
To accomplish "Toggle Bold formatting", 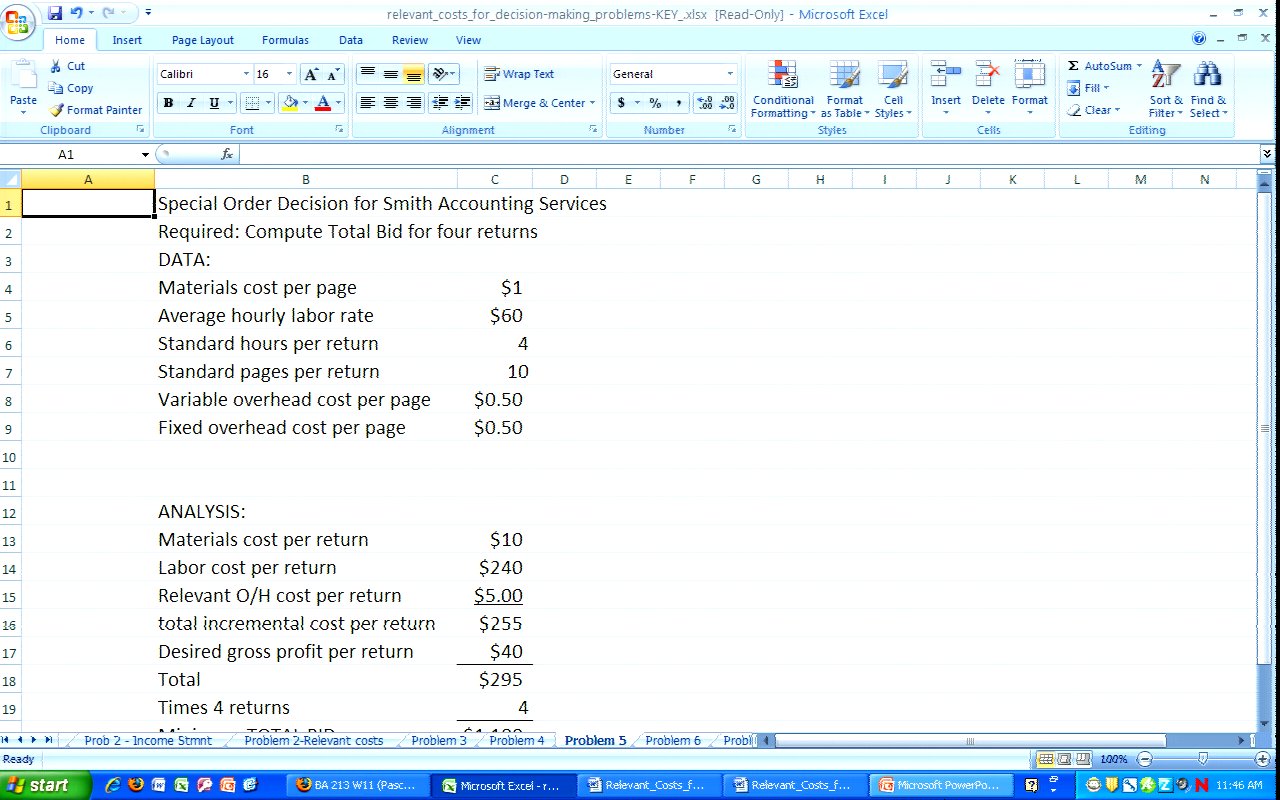I will click(168, 103).
